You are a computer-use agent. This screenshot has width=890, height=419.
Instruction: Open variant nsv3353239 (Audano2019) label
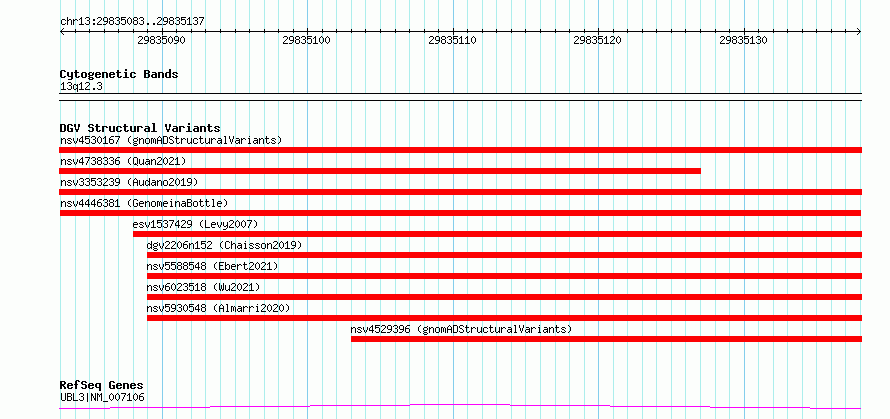coord(129,182)
